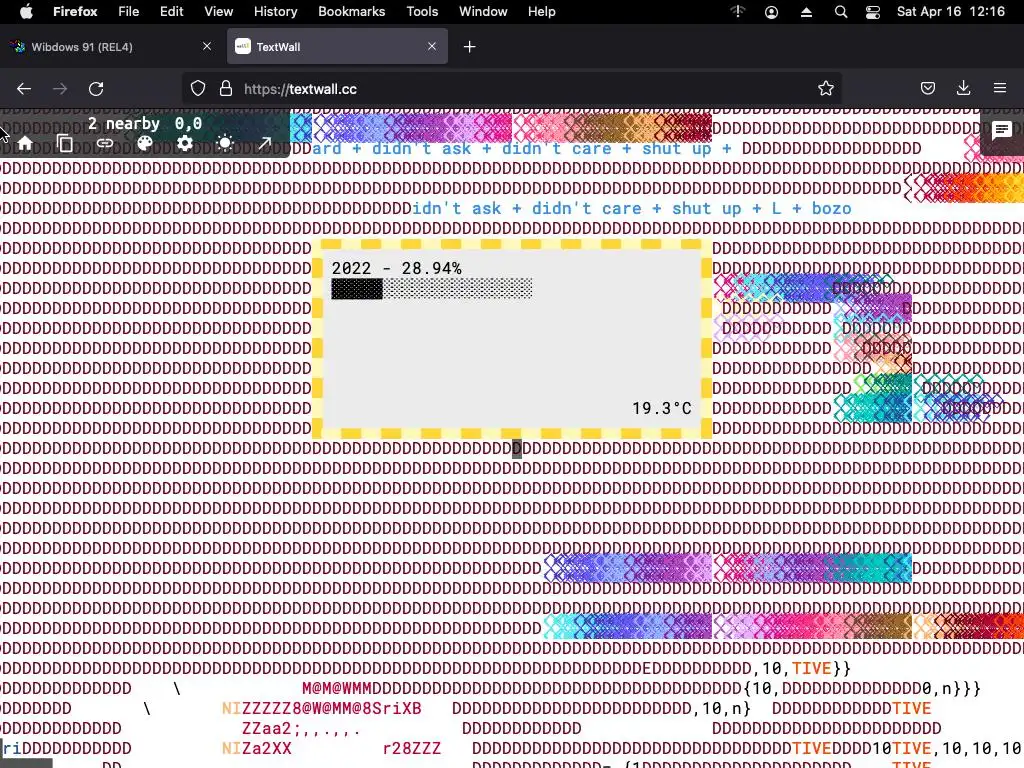Close the TextWall tab
Screen dimensions: 1024x768
432,46
